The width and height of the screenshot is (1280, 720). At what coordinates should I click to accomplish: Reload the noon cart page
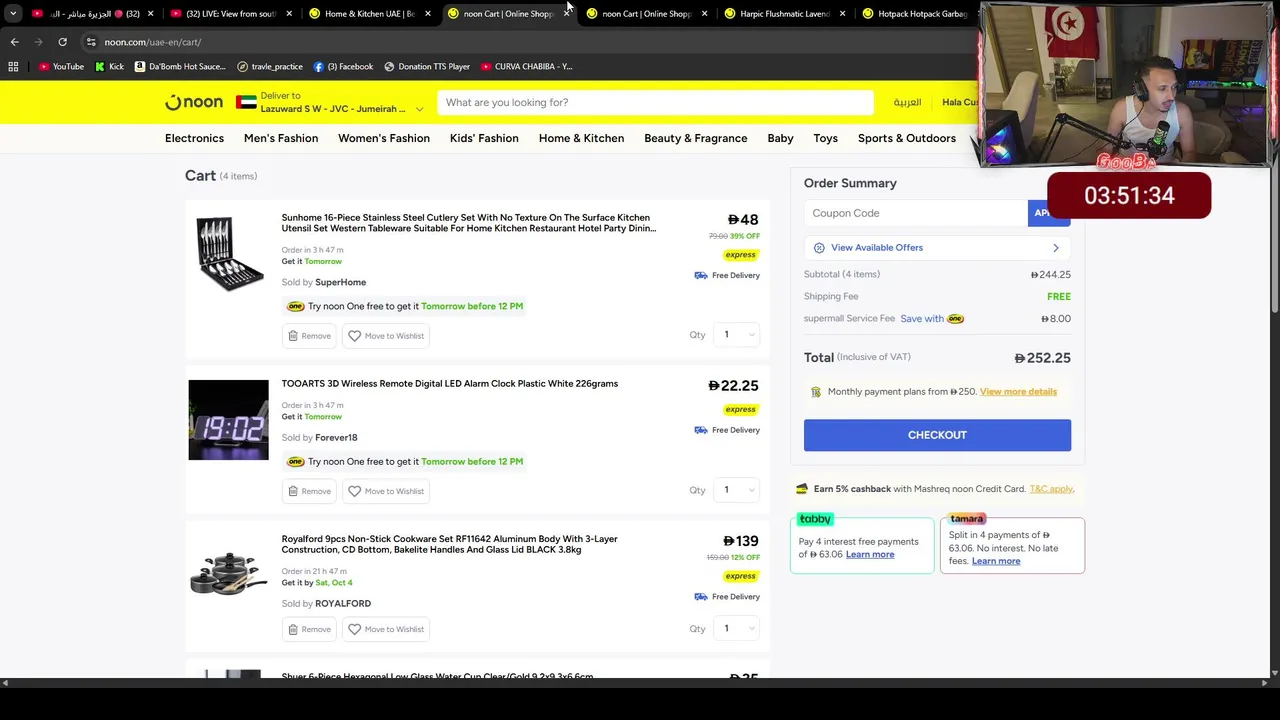[x=62, y=42]
